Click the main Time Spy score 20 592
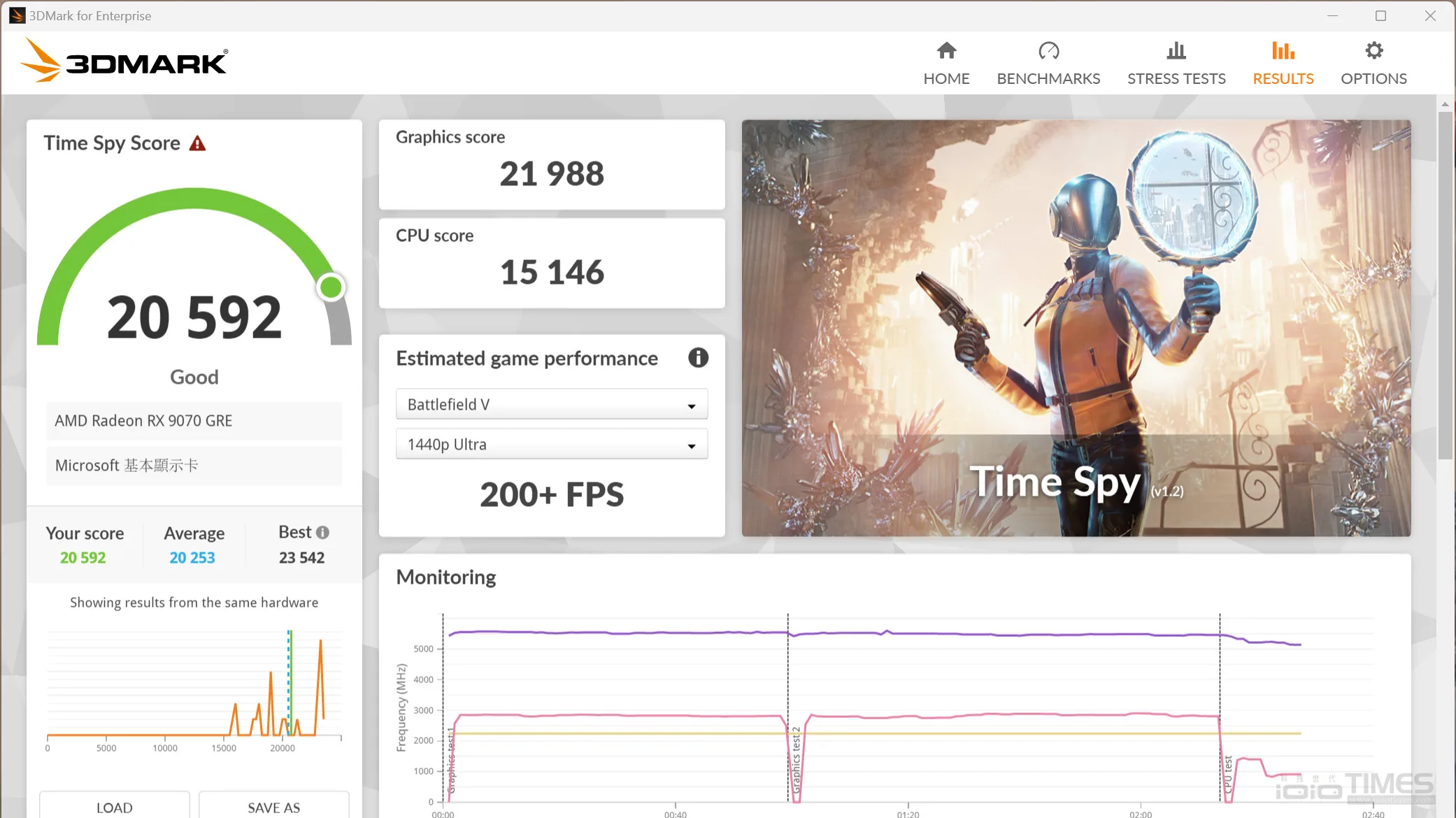 point(194,317)
